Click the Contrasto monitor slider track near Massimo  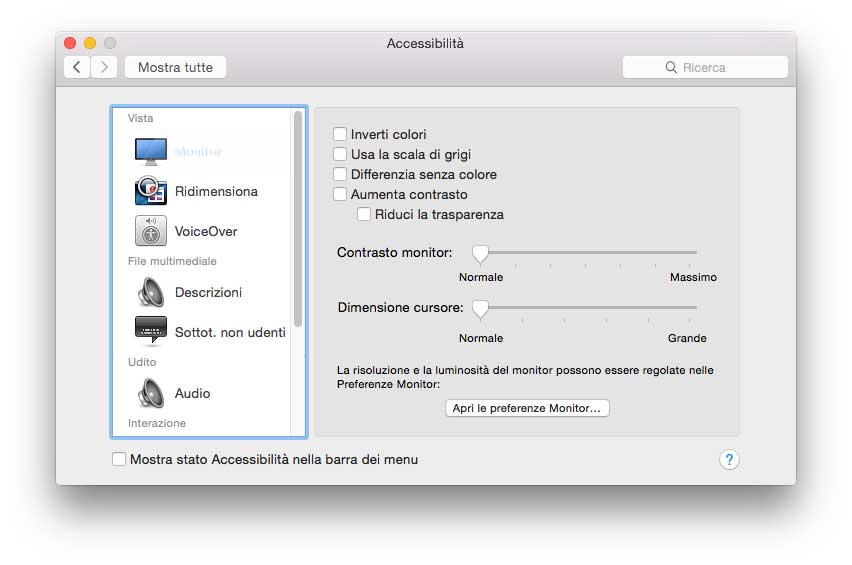click(x=687, y=252)
